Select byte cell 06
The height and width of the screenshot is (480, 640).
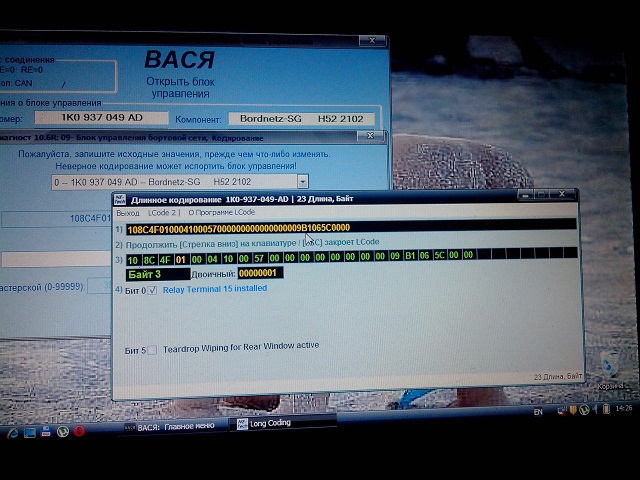click(424, 256)
